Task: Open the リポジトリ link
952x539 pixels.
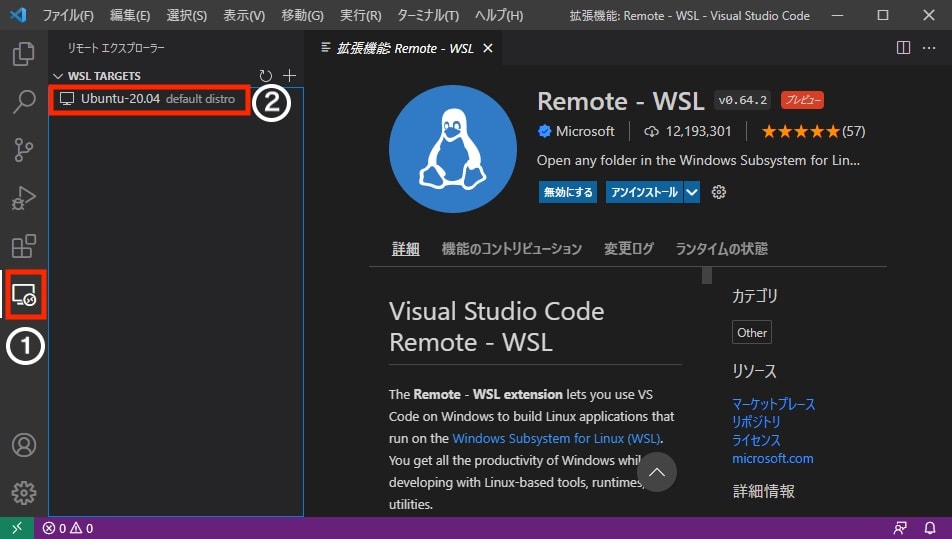Action: [756, 422]
